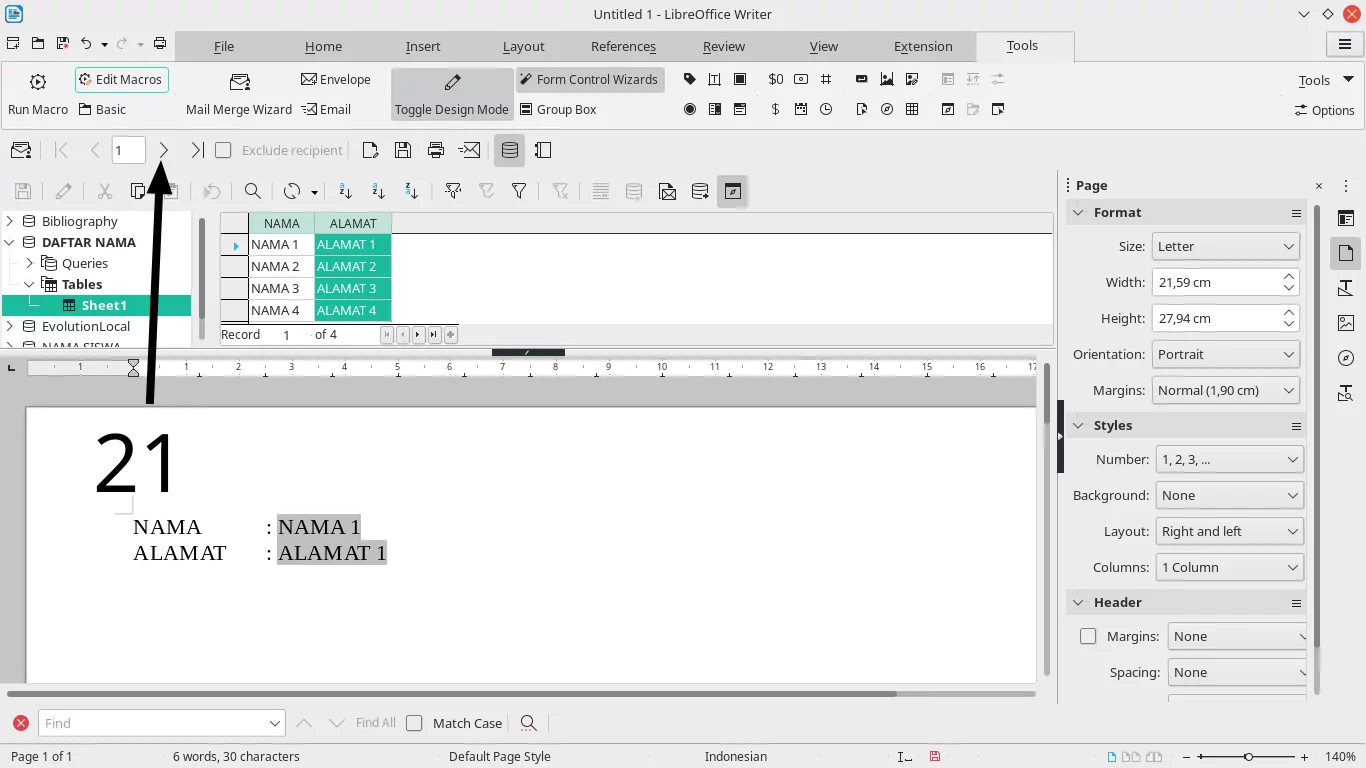Open sidebar Styles deck icon
This screenshot has height=768, width=1366.
coord(1345,288)
